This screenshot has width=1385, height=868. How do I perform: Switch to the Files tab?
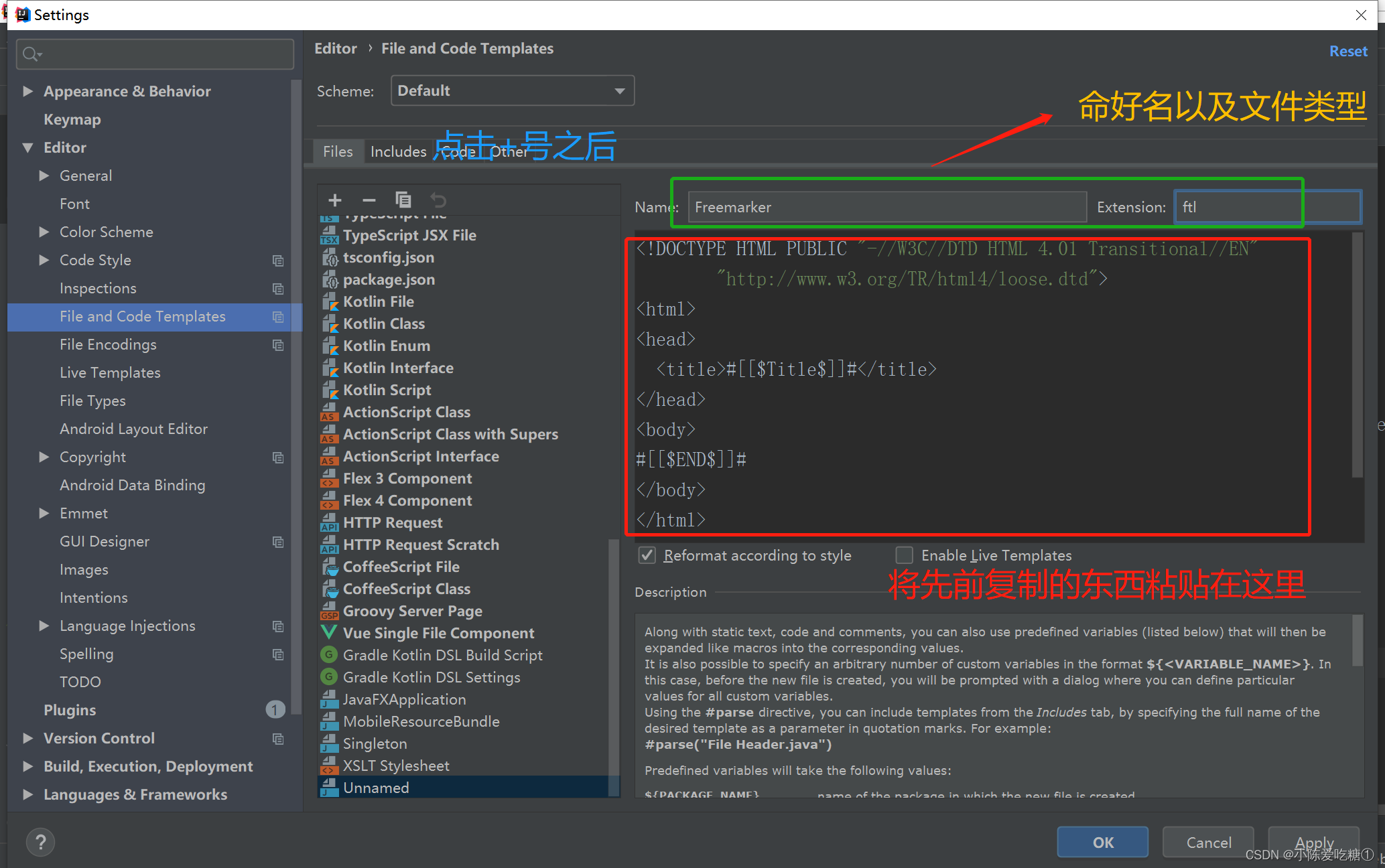pos(338,151)
